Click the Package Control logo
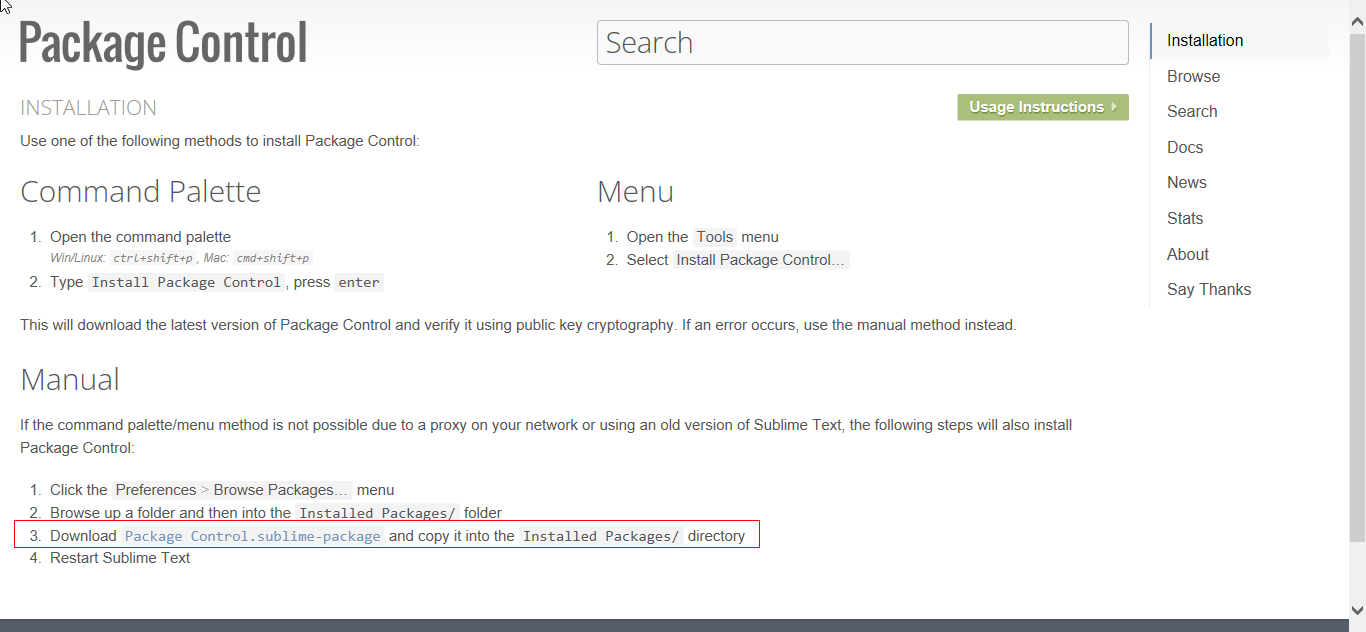 (163, 42)
